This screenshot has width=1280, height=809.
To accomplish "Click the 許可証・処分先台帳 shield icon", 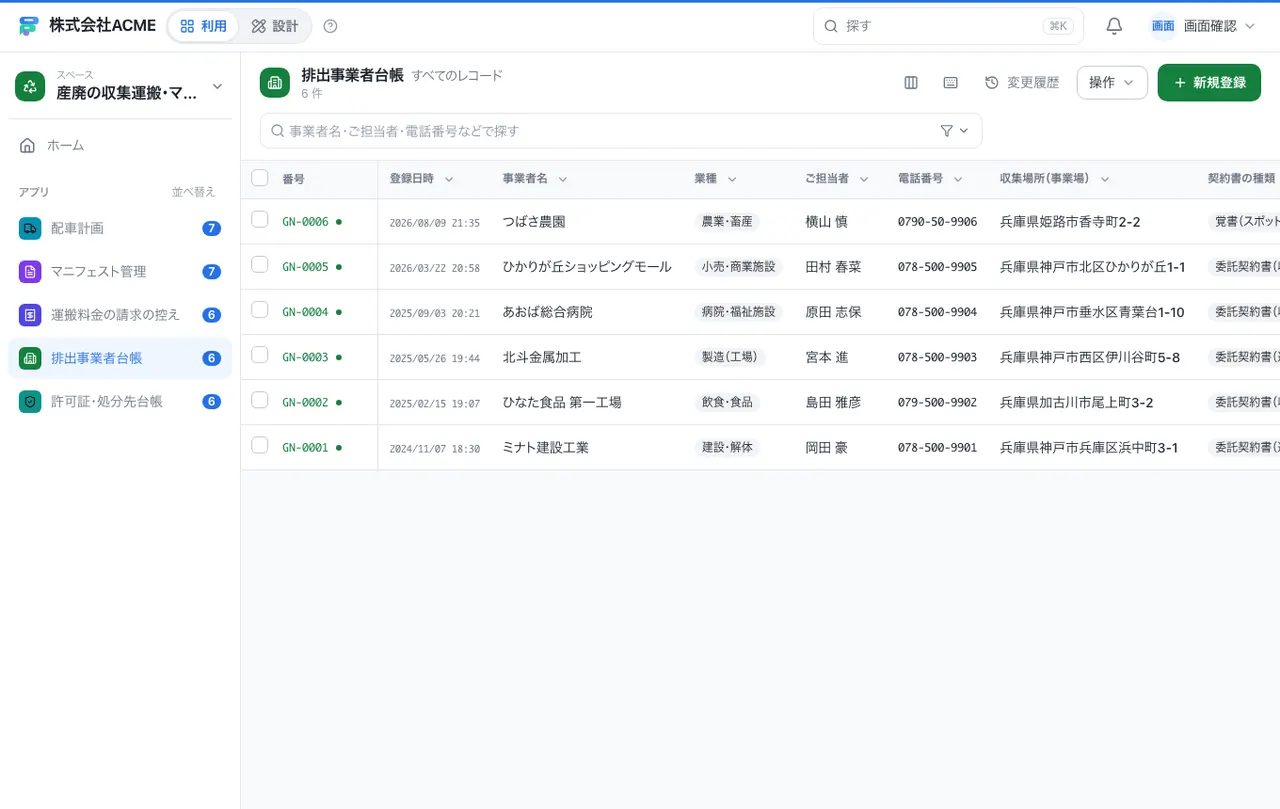I will (x=30, y=401).
